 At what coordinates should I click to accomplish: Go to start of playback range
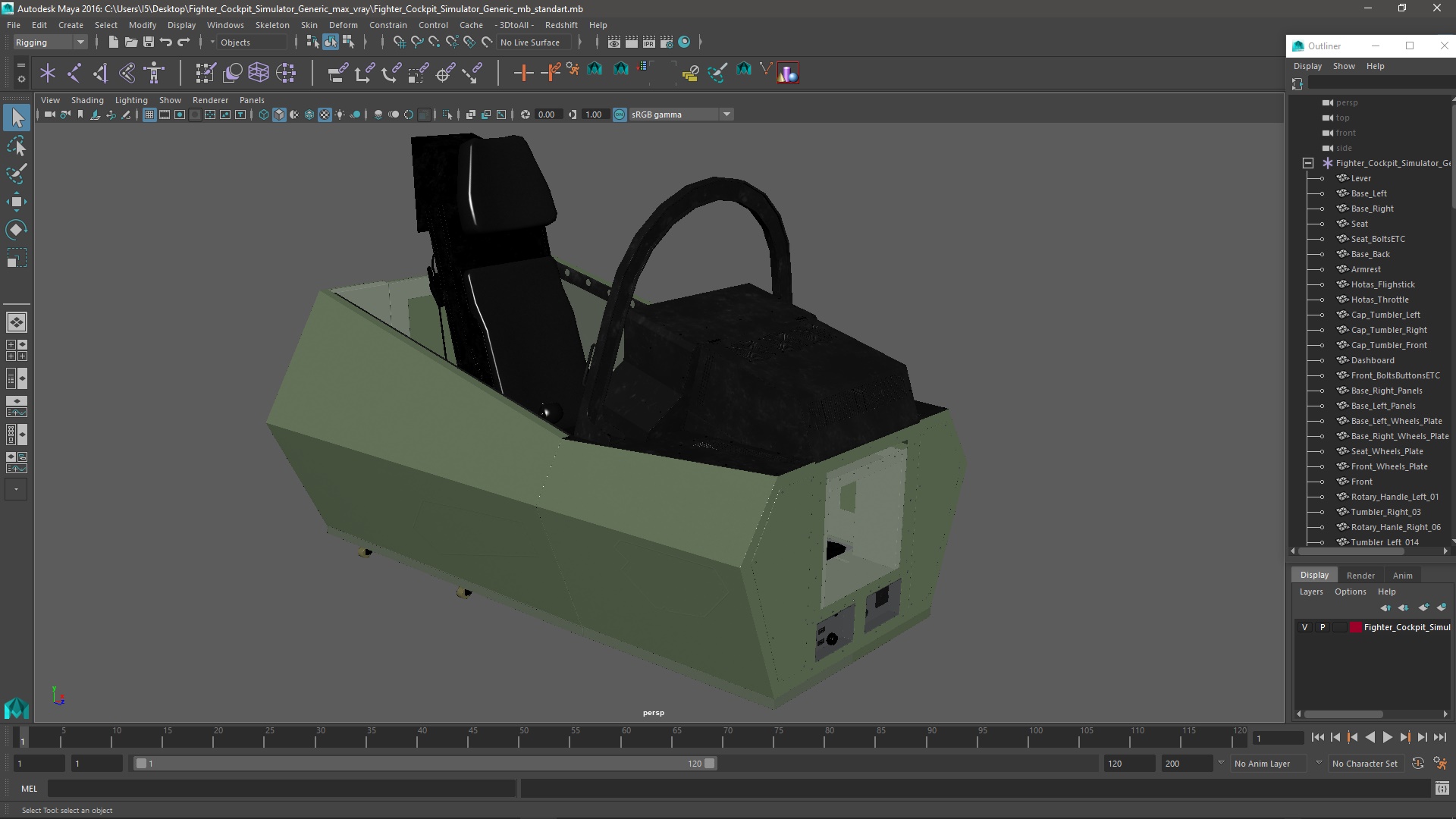(1317, 737)
